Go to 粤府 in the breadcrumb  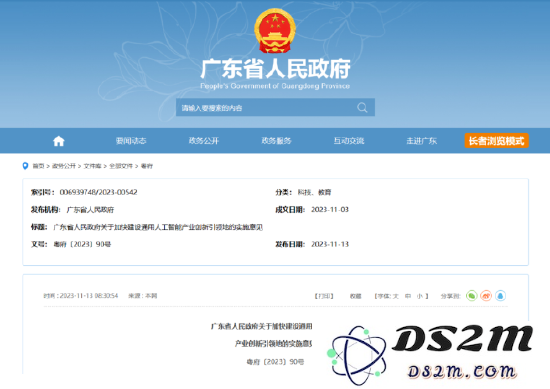tap(147, 166)
